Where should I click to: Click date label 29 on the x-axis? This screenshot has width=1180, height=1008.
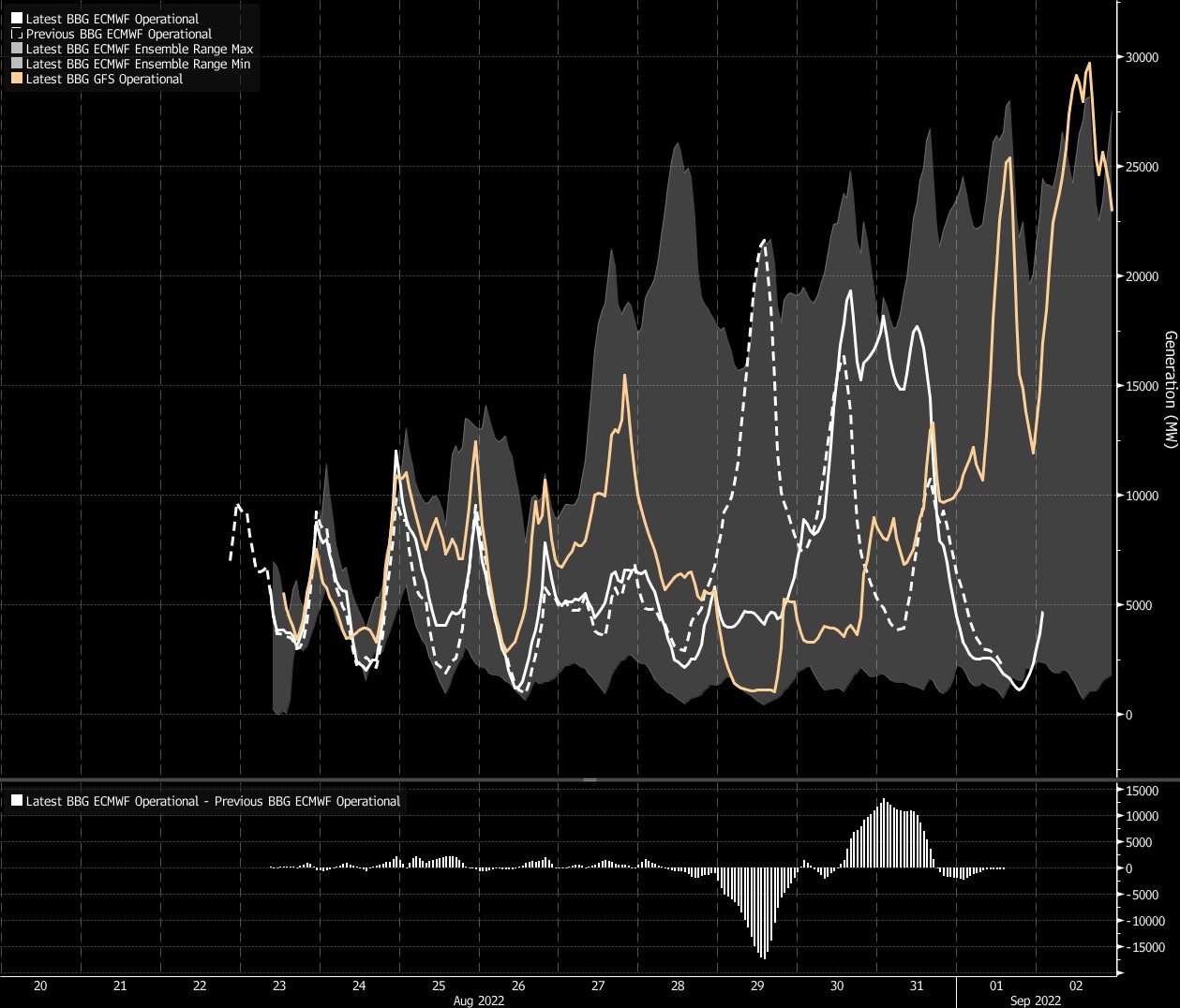[x=757, y=986]
